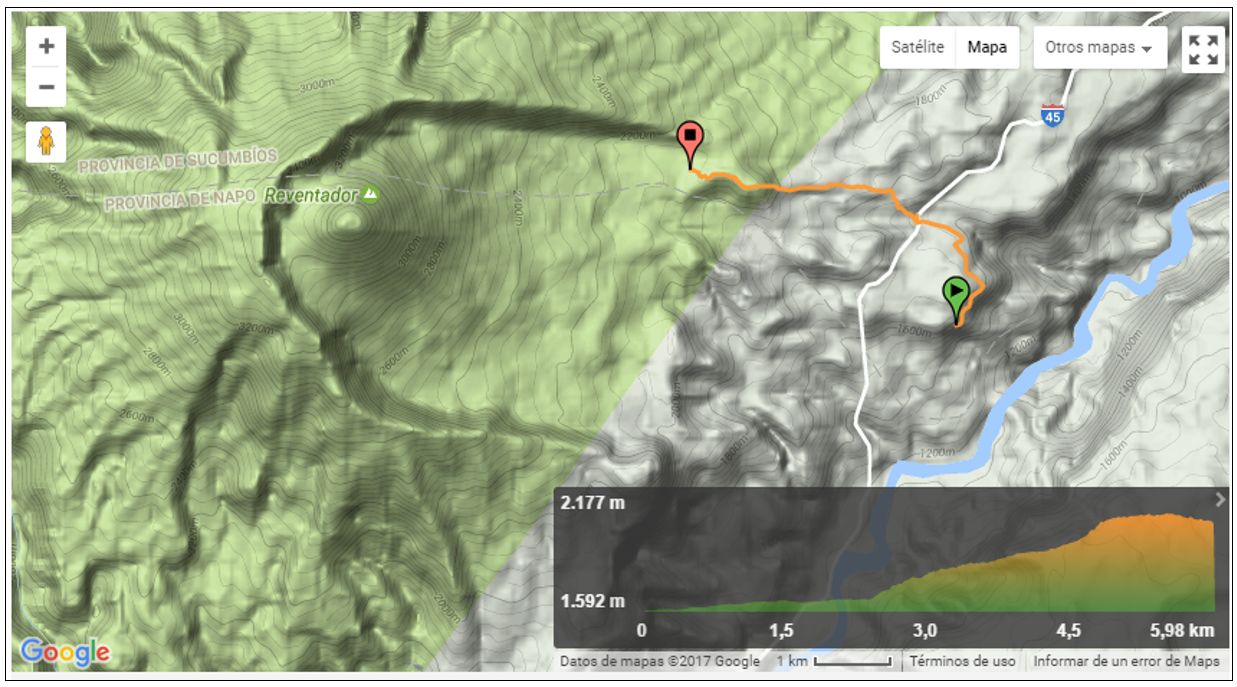Click the 1 km scale bar

coord(834,662)
